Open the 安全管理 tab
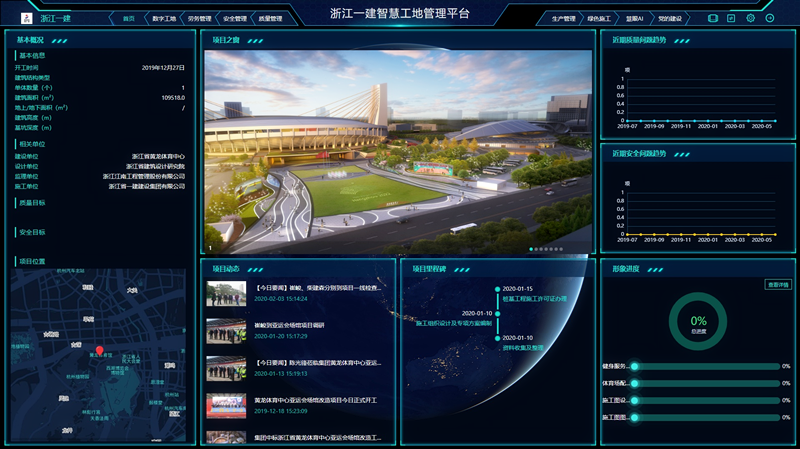The width and height of the screenshot is (800, 449). 235,18
